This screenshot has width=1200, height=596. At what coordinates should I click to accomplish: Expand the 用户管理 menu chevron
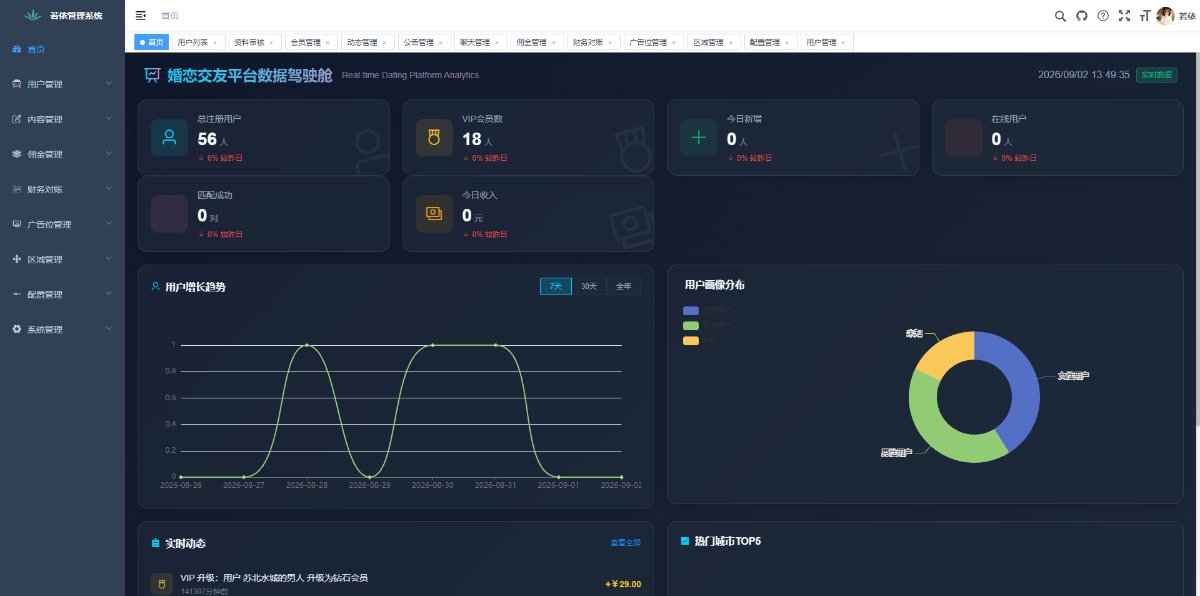pyautogui.click(x=108, y=84)
